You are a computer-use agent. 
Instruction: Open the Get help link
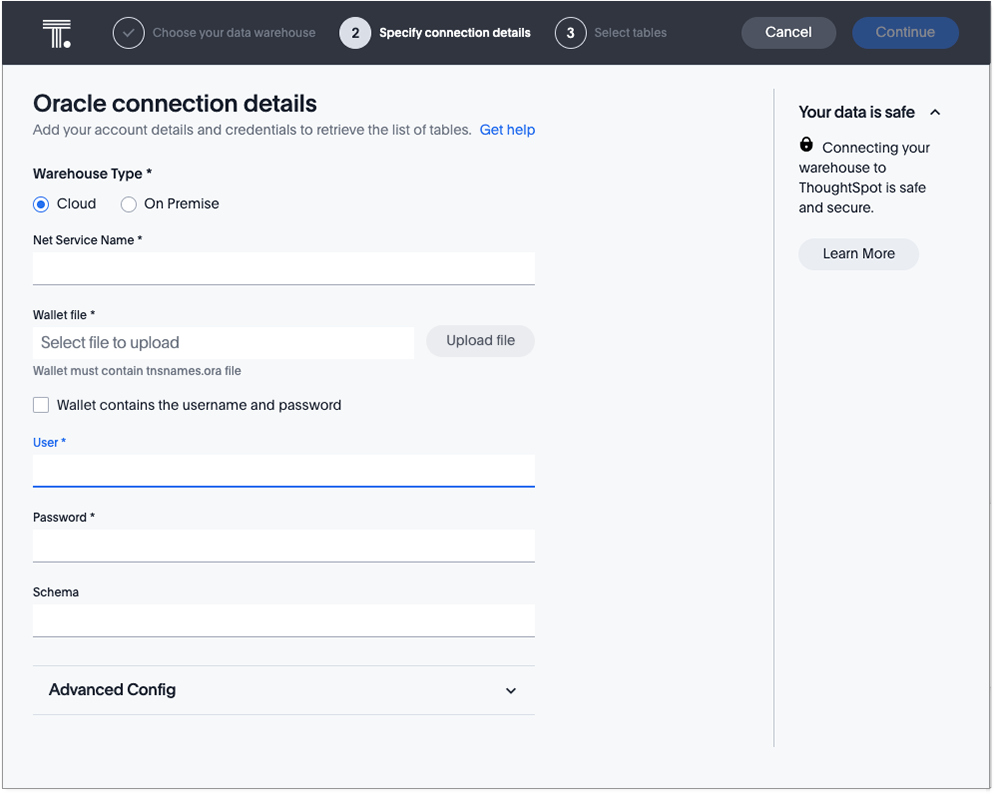(507, 130)
